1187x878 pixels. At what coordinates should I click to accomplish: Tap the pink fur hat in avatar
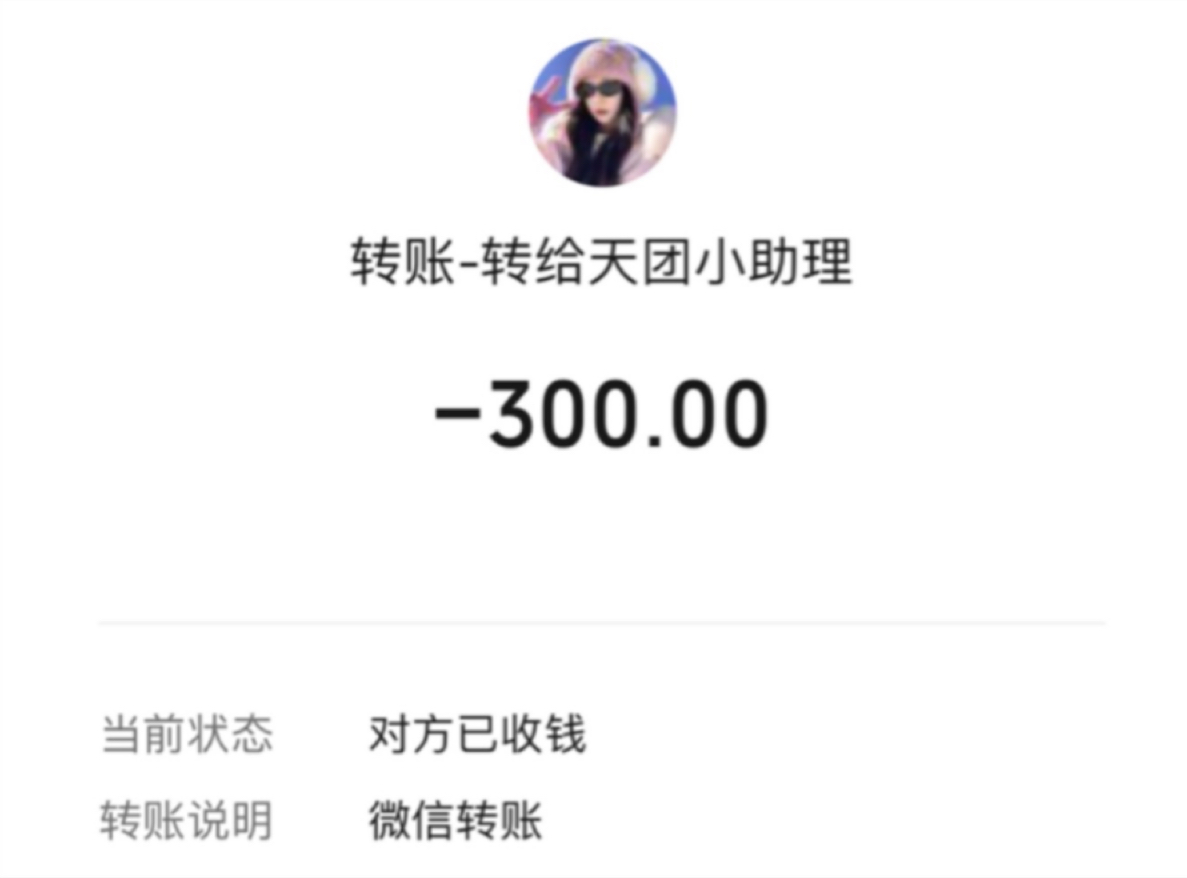(x=605, y=63)
